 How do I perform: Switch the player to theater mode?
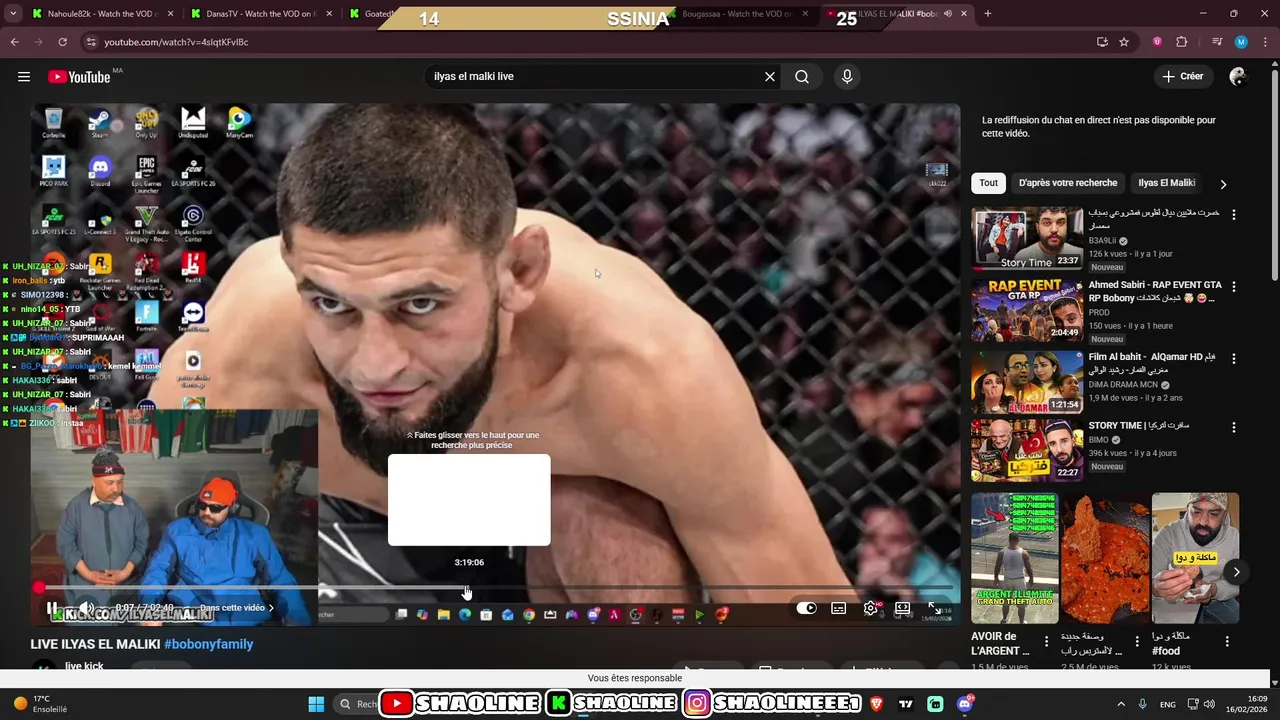point(902,608)
